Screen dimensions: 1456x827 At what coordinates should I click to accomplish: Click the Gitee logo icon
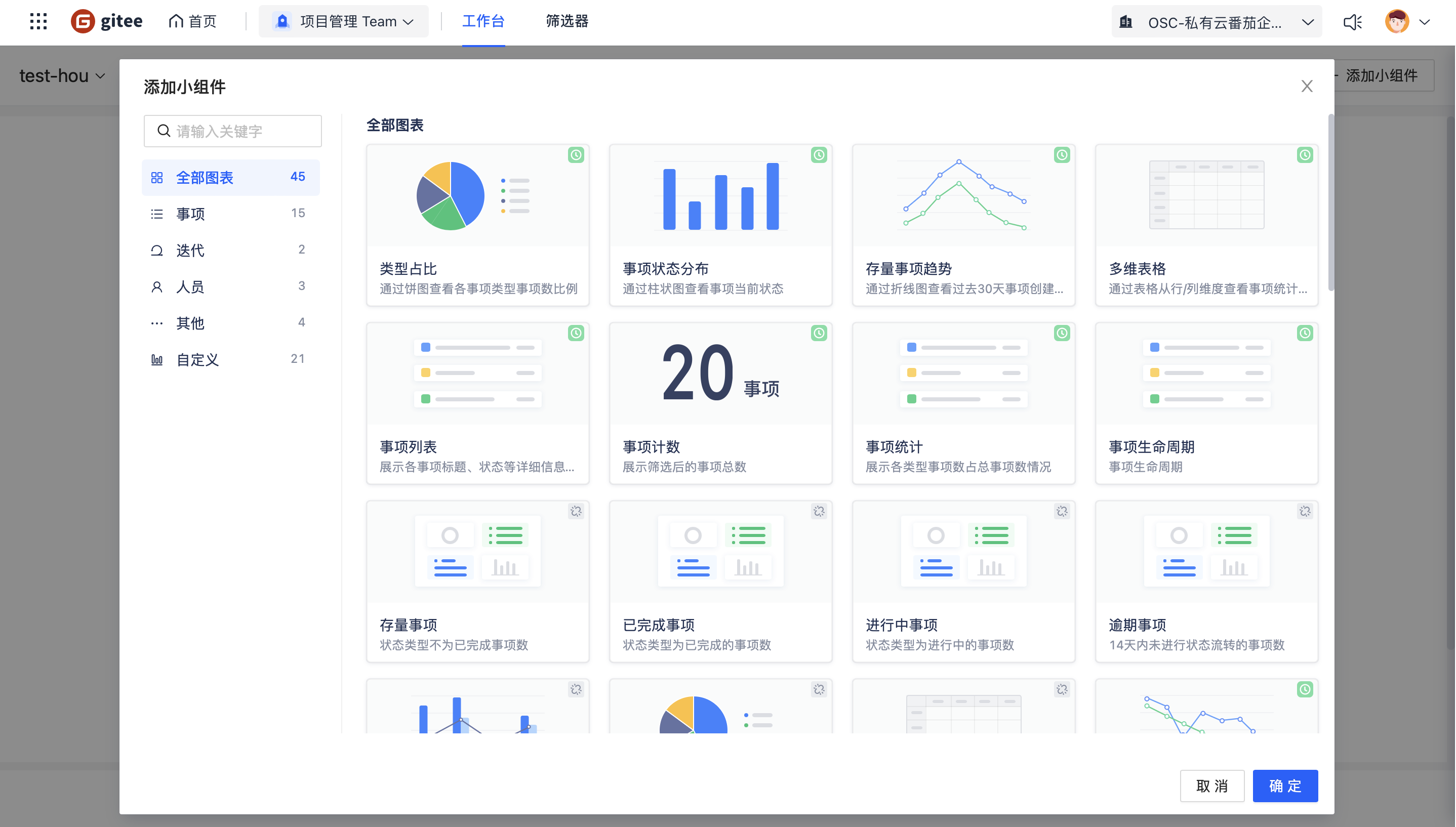coord(83,22)
